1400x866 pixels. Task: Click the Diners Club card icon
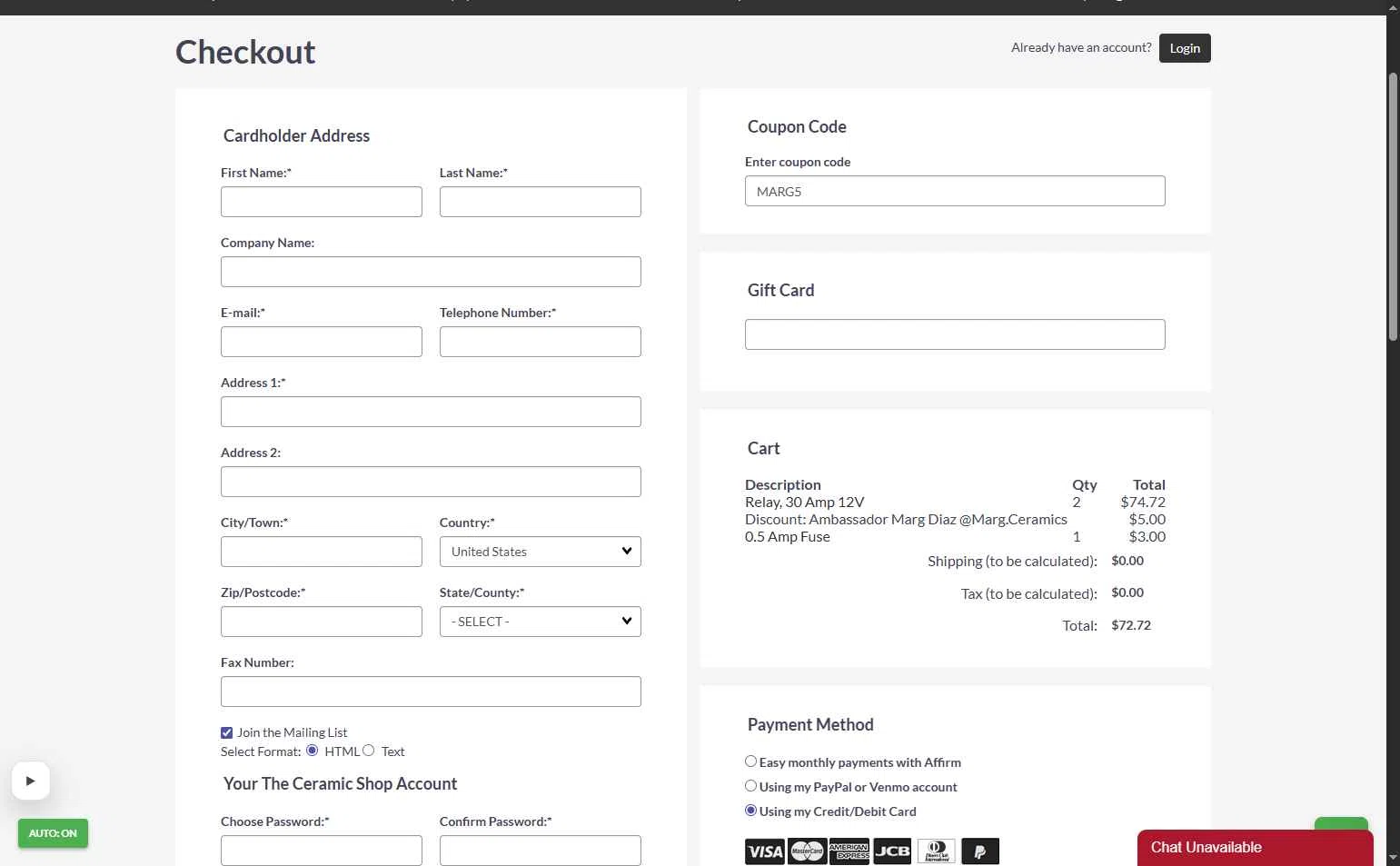[x=937, y=851]
